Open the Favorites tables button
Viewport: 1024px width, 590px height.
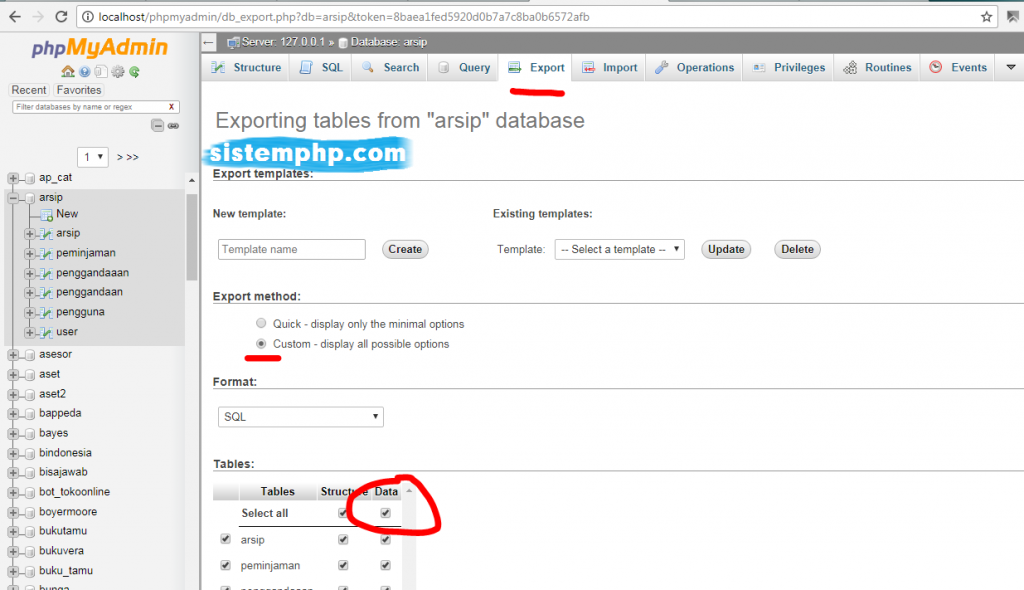[78, 90]
